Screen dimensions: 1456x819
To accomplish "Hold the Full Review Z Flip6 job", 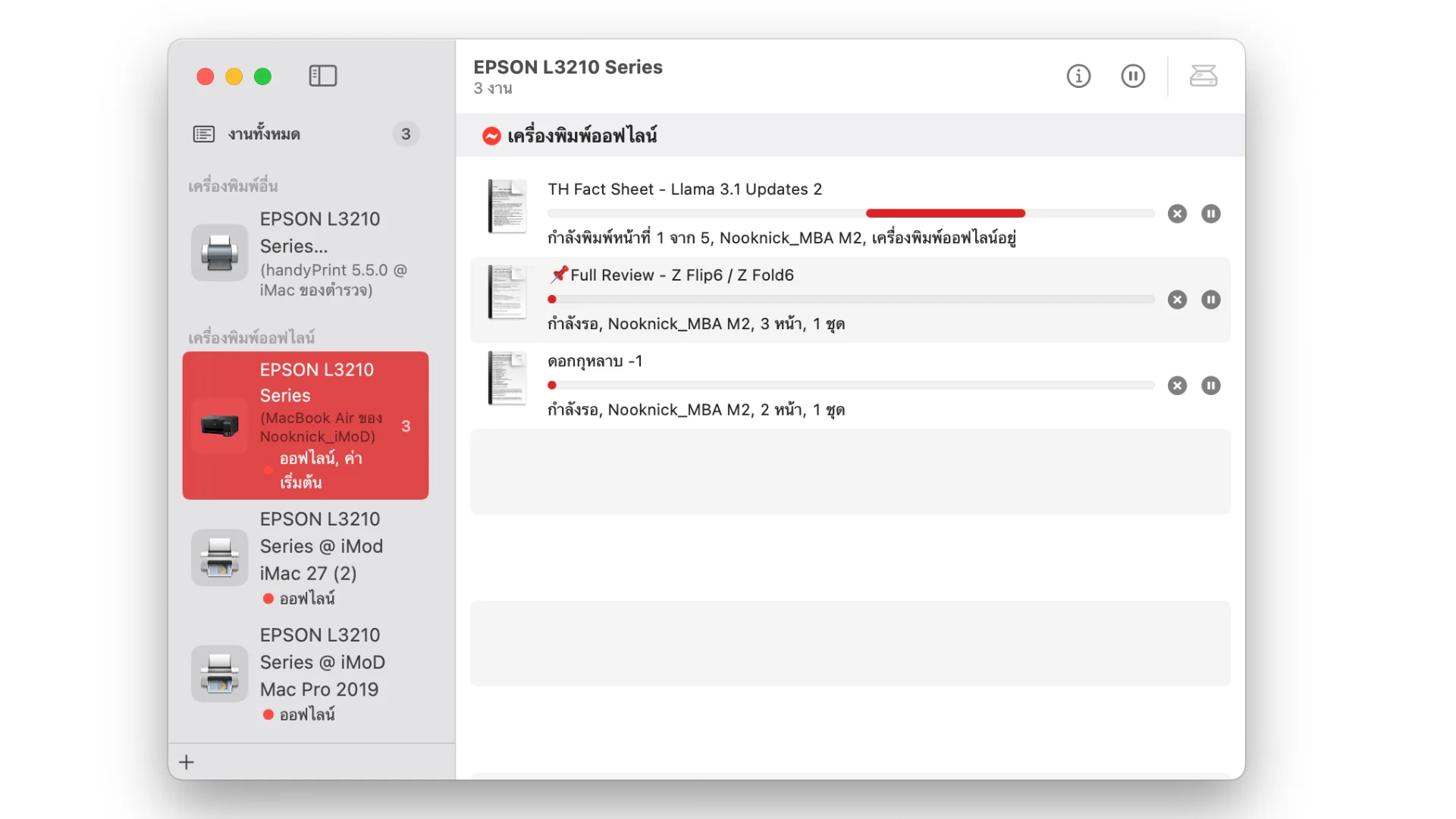I will (1210, 300).
